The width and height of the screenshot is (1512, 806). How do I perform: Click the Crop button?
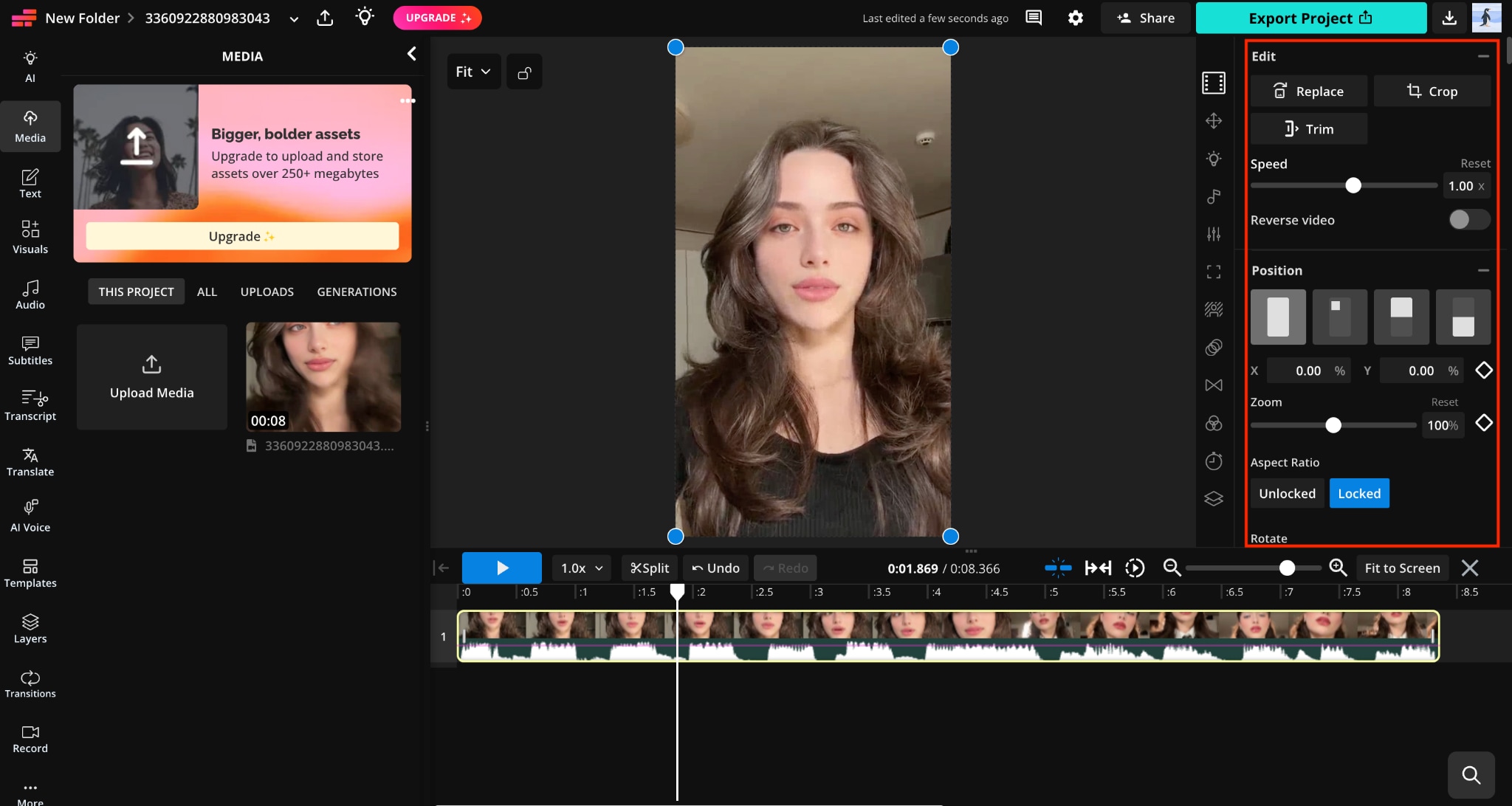pyautogui.click(x=1432, y=91)
